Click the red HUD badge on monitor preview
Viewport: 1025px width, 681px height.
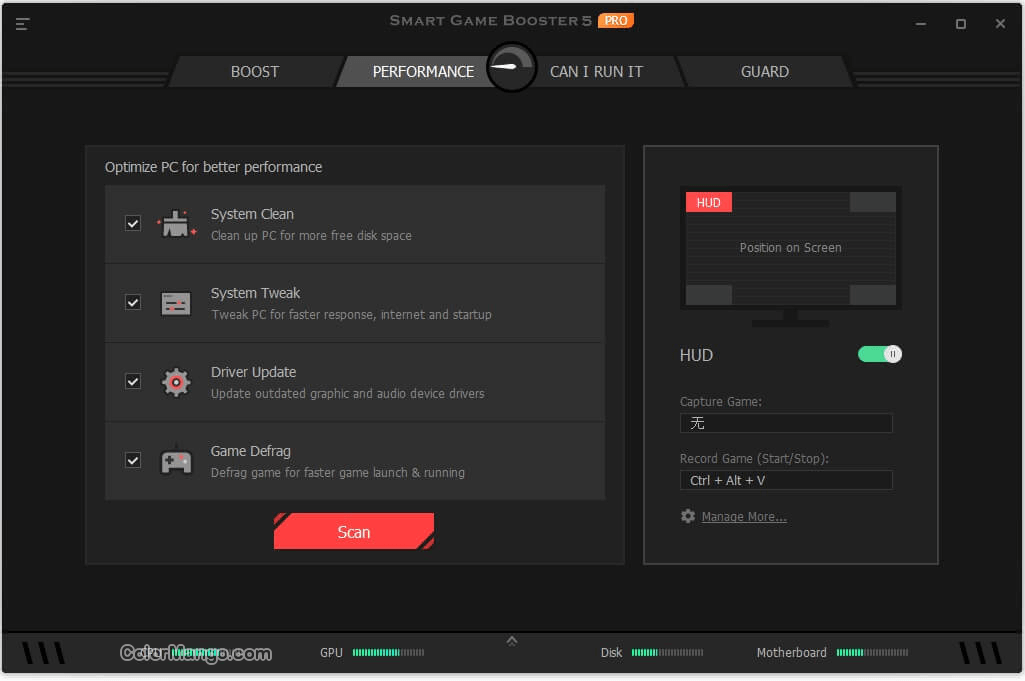708,202
